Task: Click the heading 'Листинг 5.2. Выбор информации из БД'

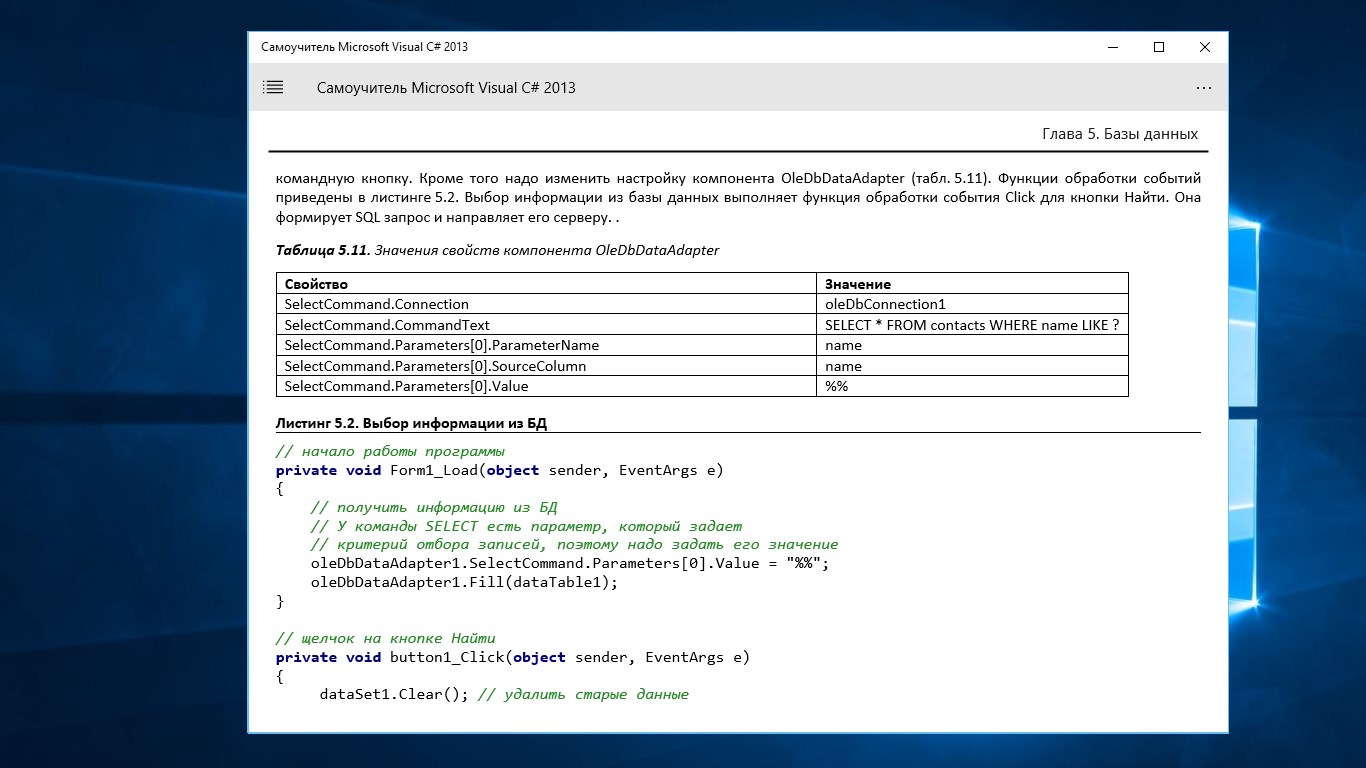Action: [411, 423]
